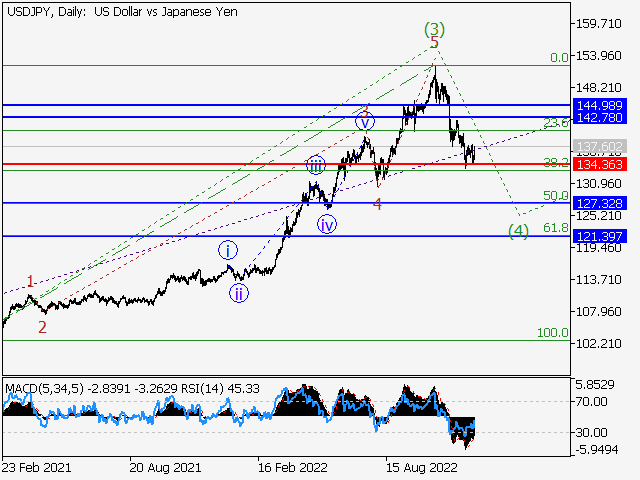Click the green (4) projected wave label
This screenshot has height=480, width=640.
[x=518, y=231]
